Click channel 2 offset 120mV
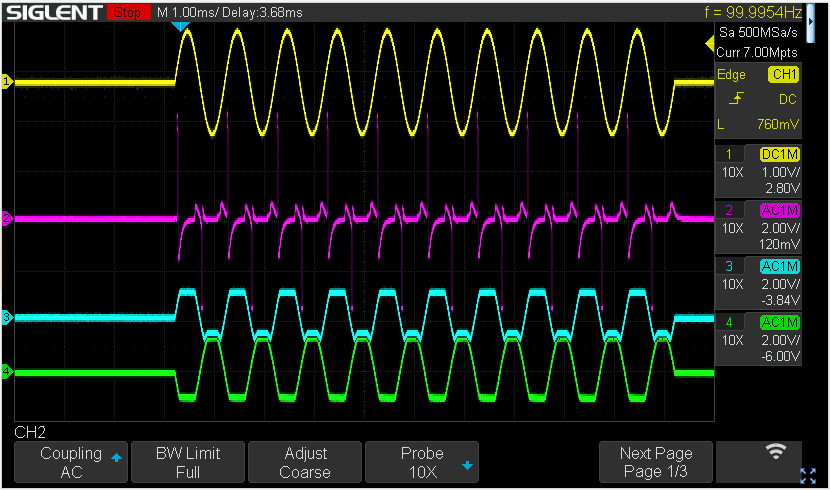The image size is (830, 490). click(779, 244)
